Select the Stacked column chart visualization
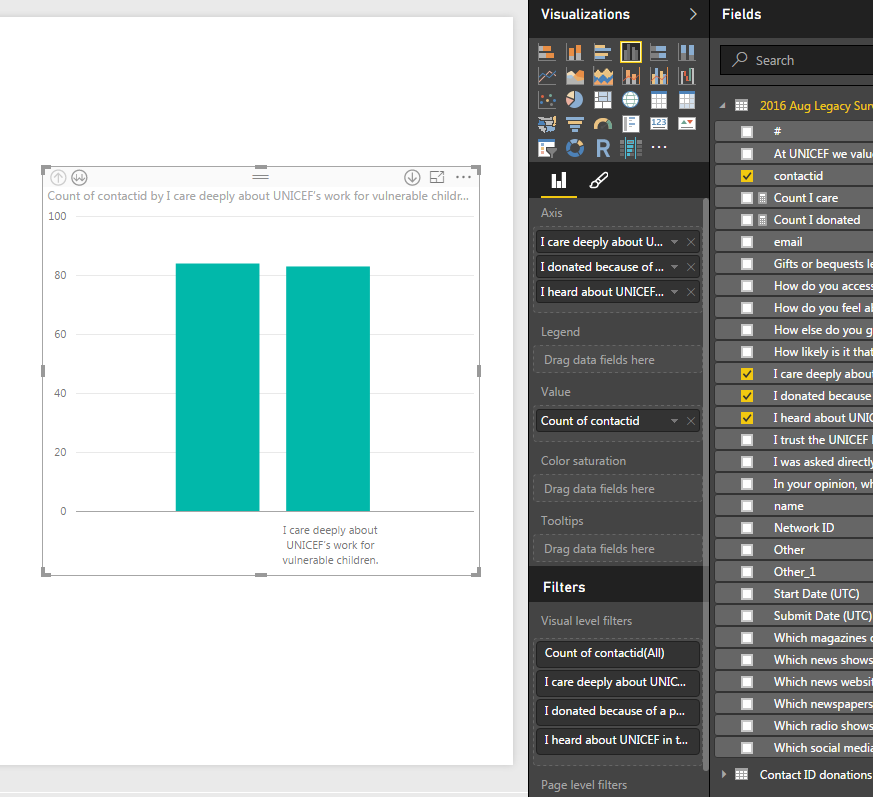The image size is (873, 797). pyautogui.click(x=575, y=52)
